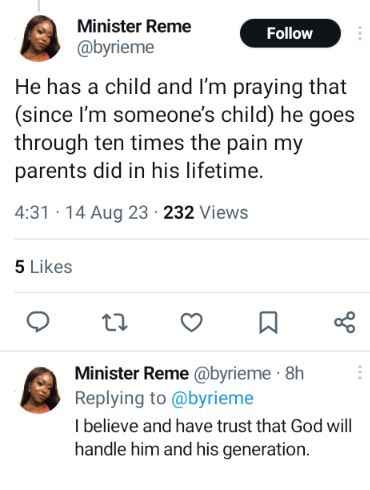Click the Follow button
Viewport: 370px width, 490px height.
[x=290, y=33]
